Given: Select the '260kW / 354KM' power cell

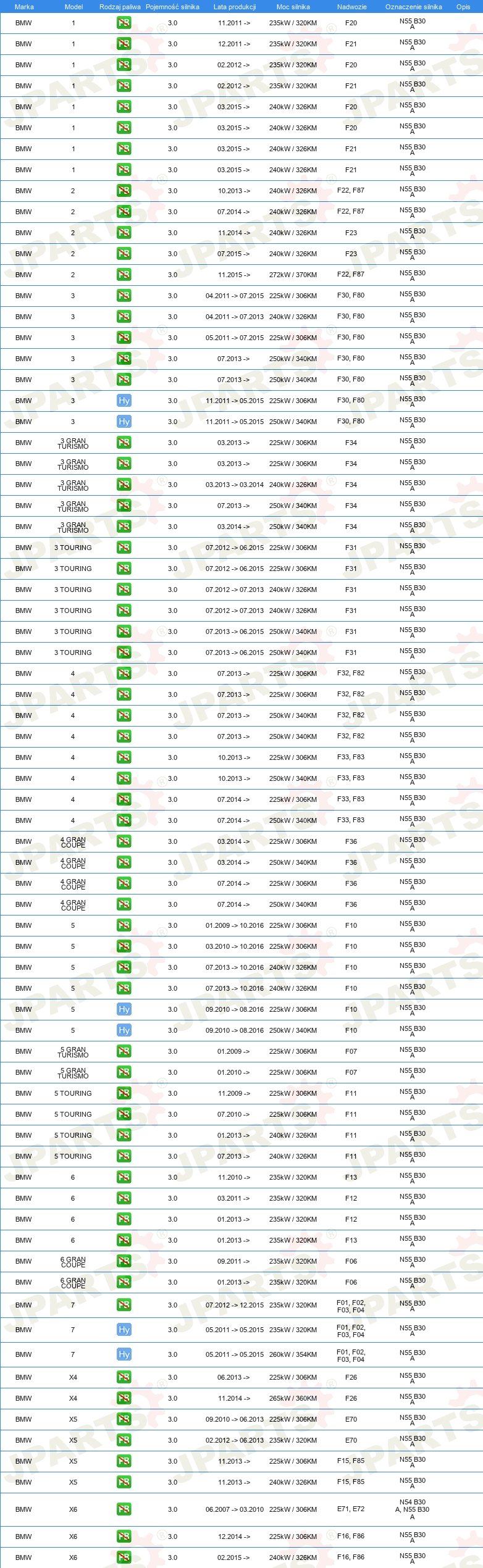Looking at the screenshot, I should (293, 1354).
